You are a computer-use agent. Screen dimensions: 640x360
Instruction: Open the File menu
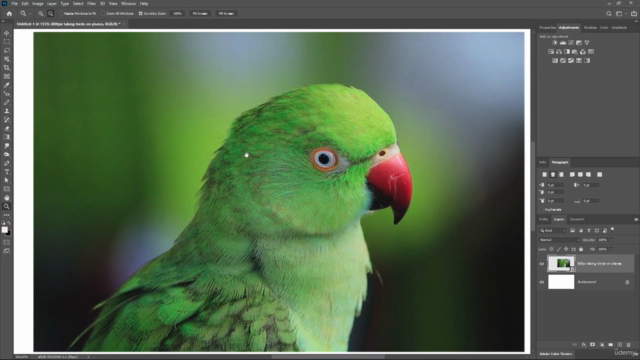click(x=14, y=4)
